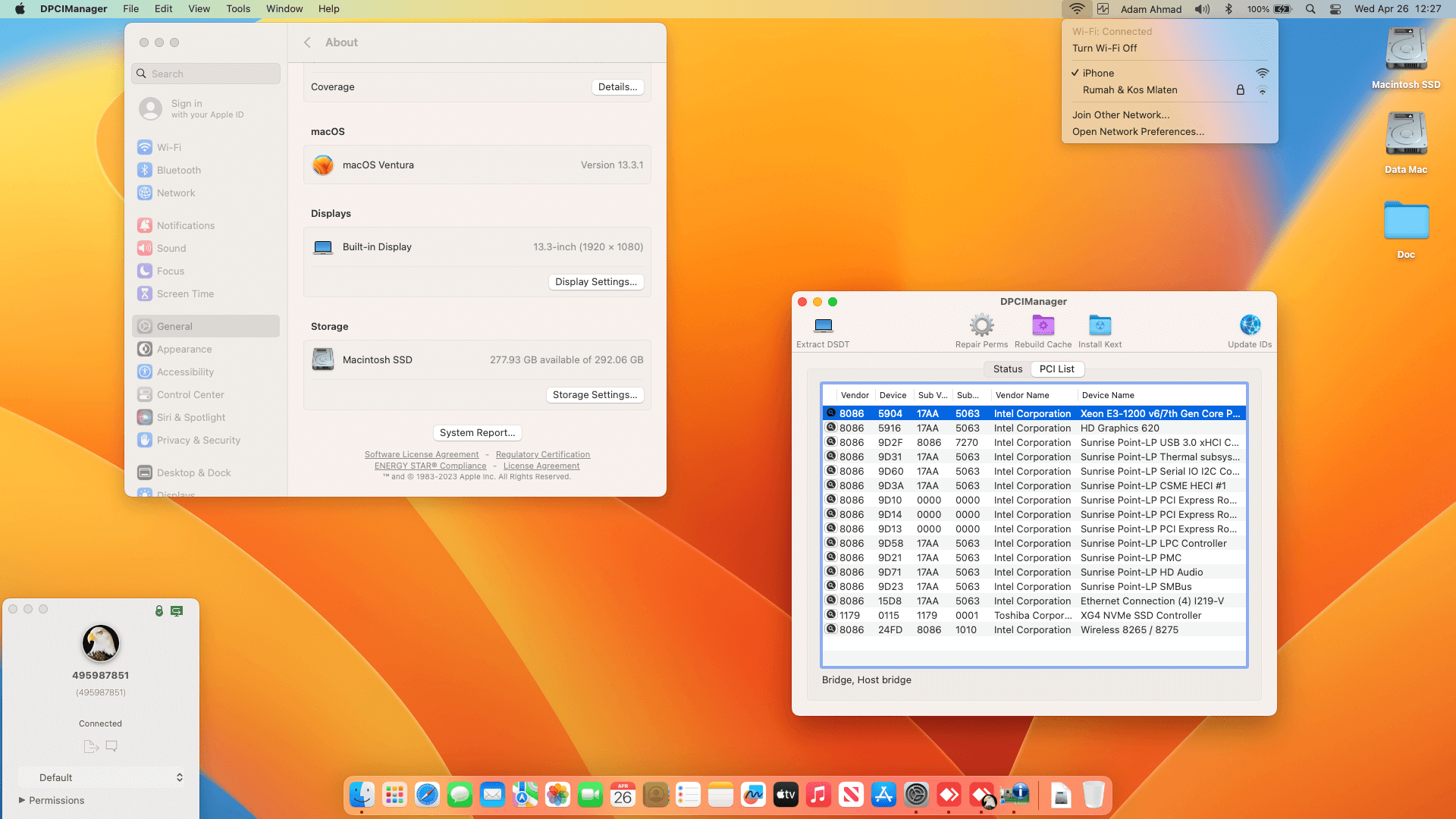Open Display Settings…

pyautogui.click(x=596, y=282)
